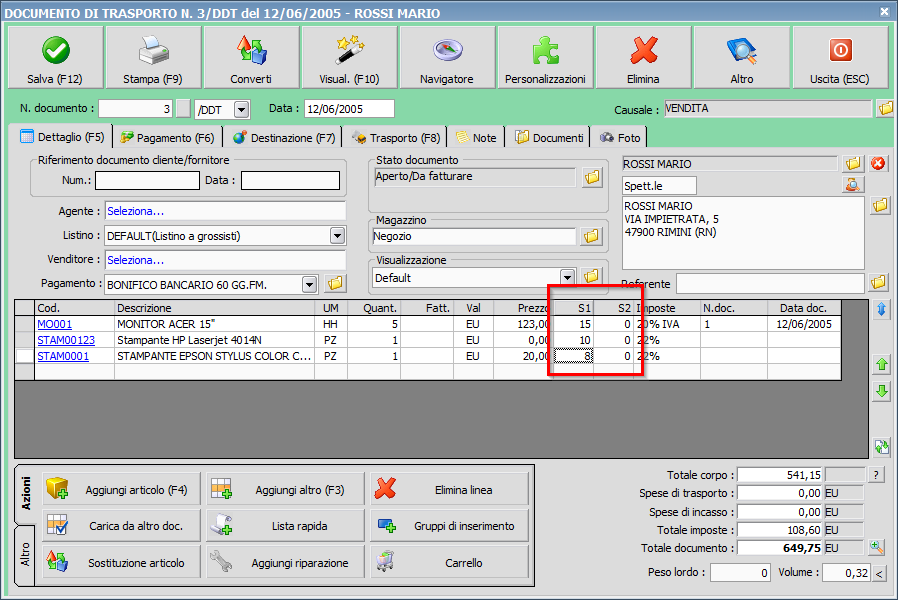Viewport: 898px width, 600px height.
Task: Focus the Spese di trasporto field
Action: point(780,493)
